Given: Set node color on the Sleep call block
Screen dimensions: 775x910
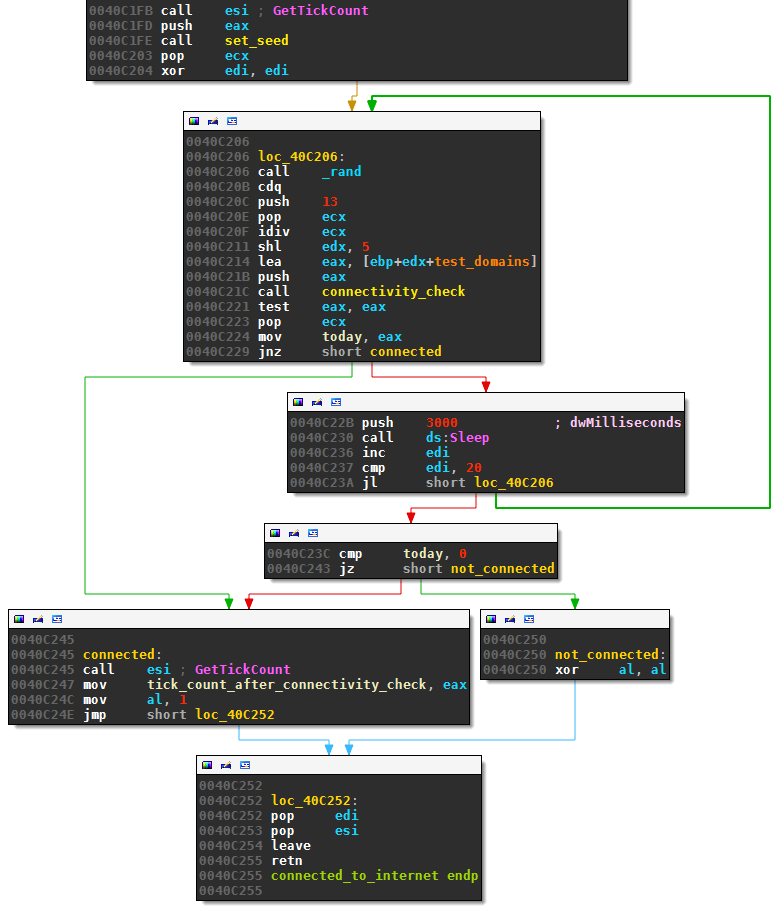Looking at the screenshot, I should (298, 402).
